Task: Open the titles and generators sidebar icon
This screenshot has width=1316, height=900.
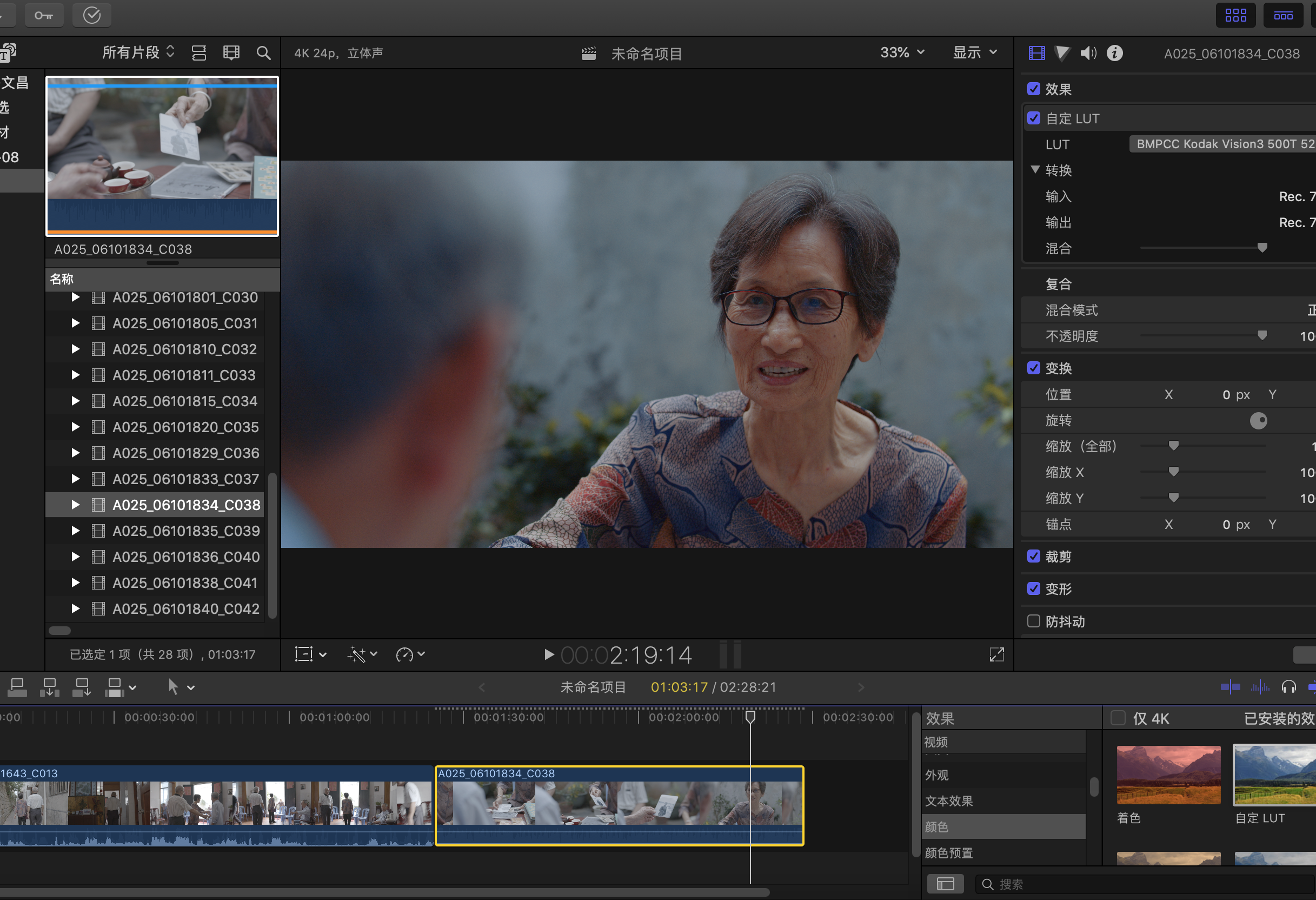Action: 8,52
